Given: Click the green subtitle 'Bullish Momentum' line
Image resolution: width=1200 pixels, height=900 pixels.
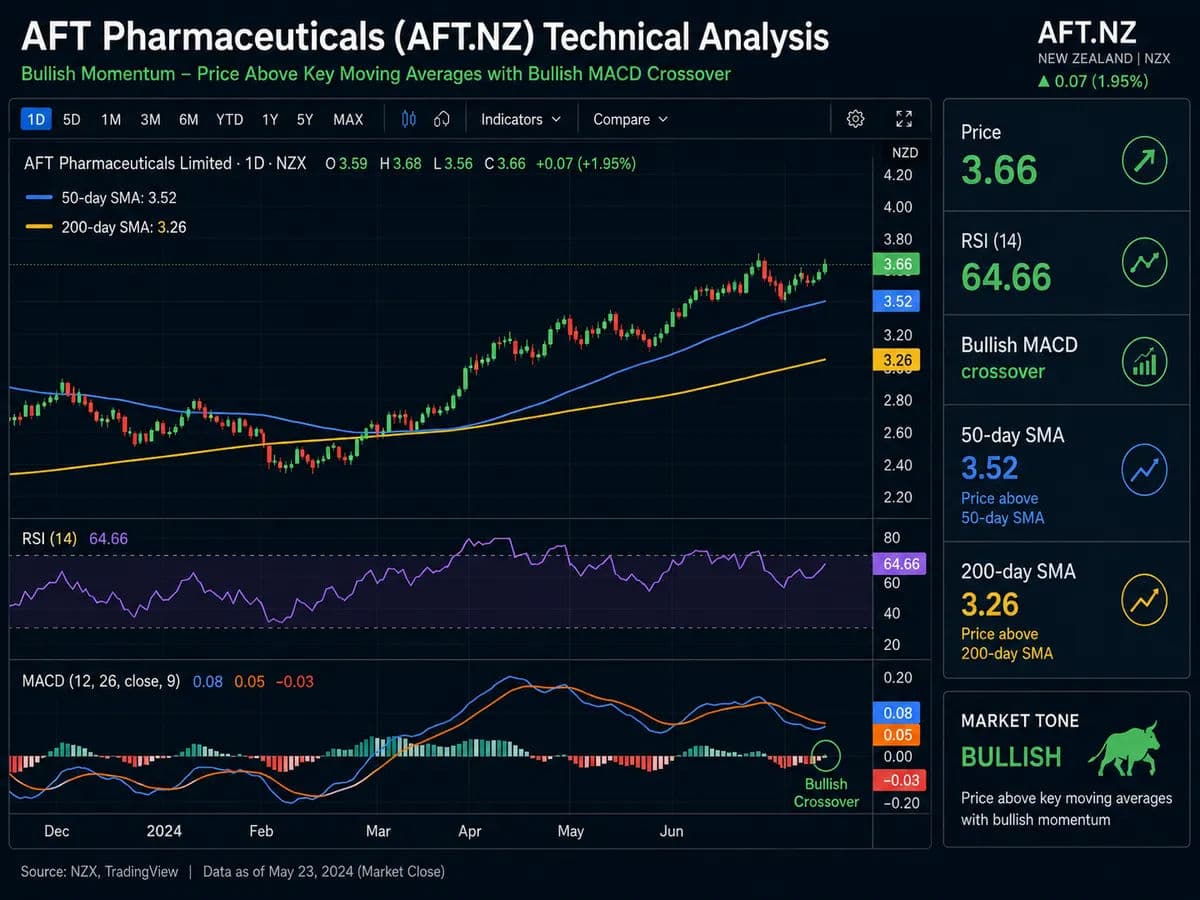Looking at the screenshot, I should (376, 74).
